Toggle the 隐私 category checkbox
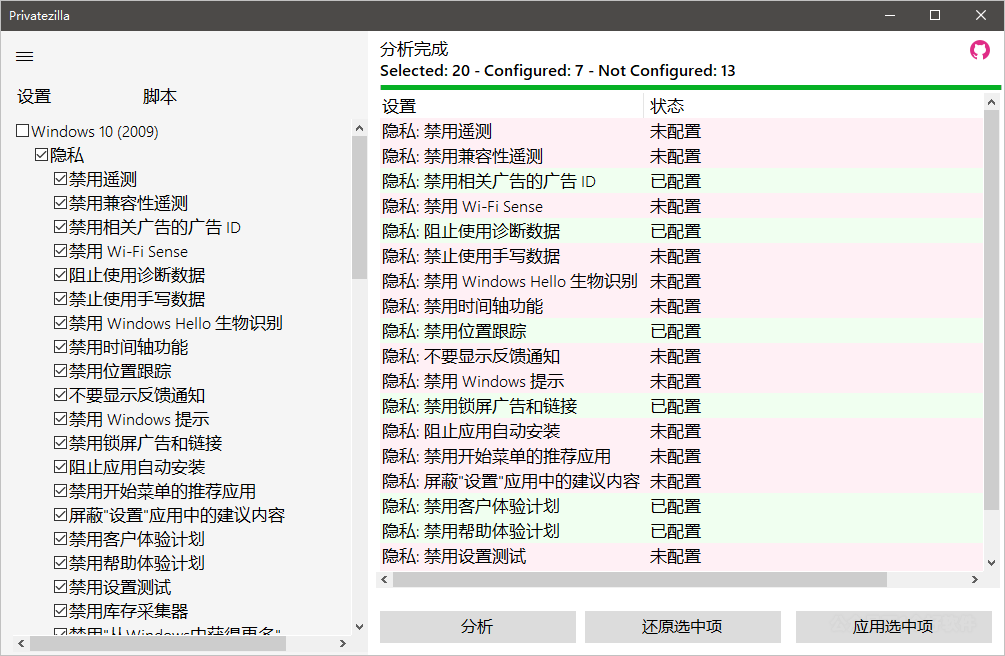 (x=42, y=155)
